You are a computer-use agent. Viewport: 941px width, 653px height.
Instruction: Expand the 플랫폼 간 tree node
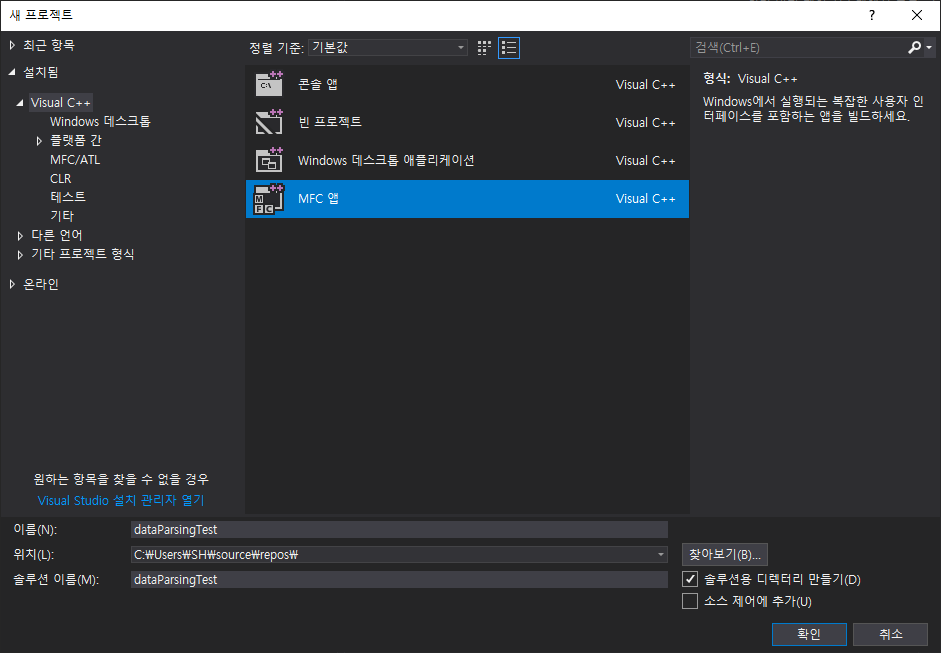(39, 140)
